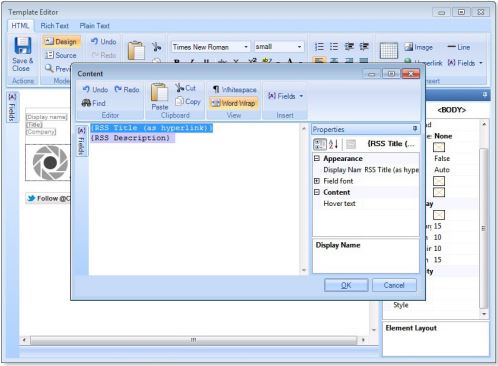
Task: Click the horizontal scrollbar thumb at bottom
Action: (193, 340)
